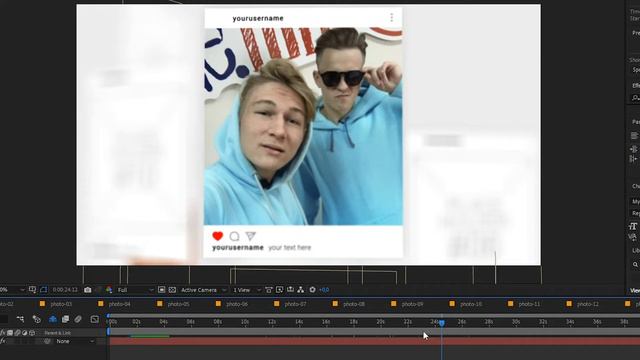Click the blue current time indicator handle
This screenshot has width=640, height=360.
(x=442, y=323)
